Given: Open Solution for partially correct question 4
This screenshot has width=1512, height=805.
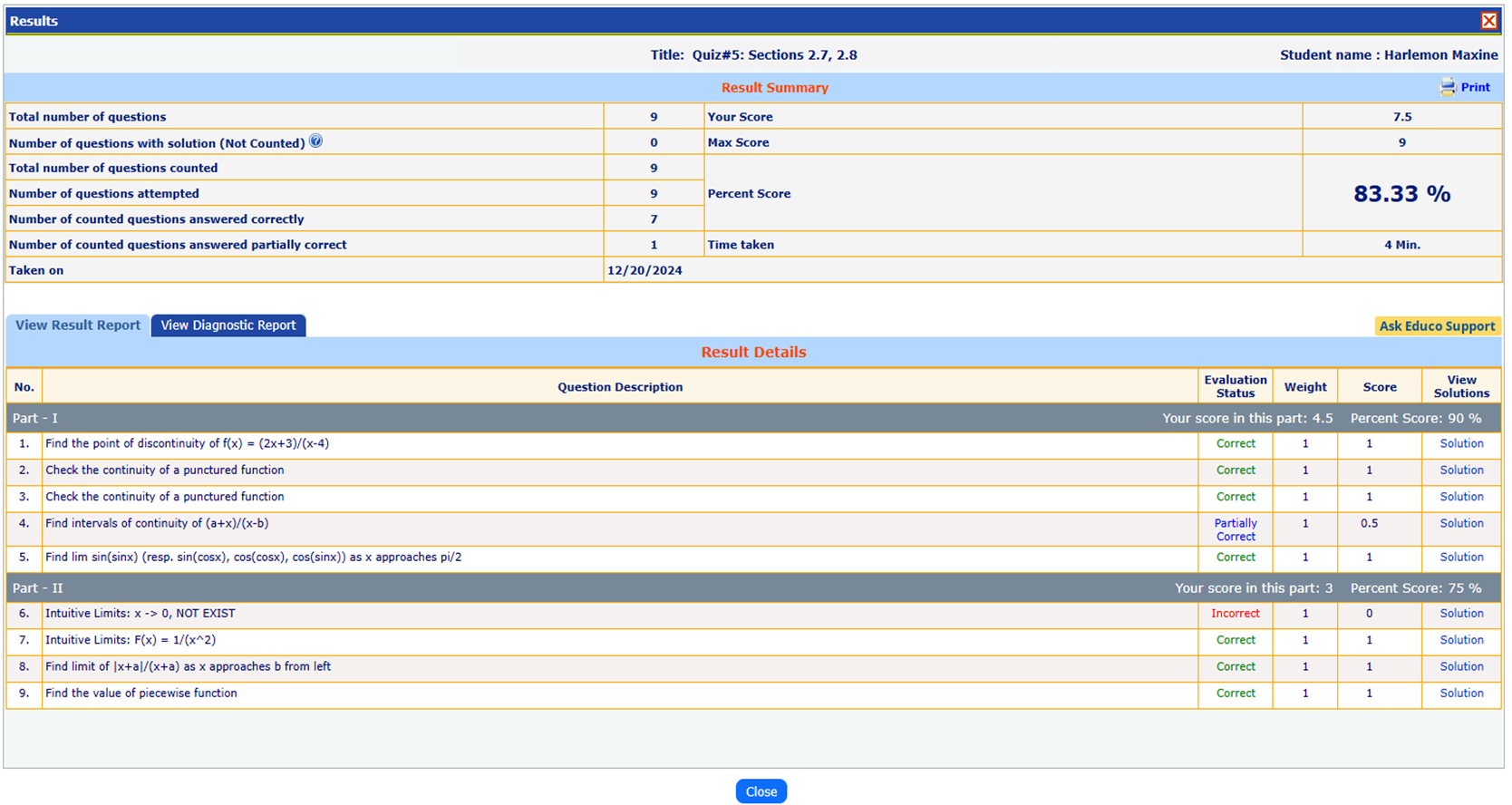Looking at the screenshot, I should [x=1461, y=524].
